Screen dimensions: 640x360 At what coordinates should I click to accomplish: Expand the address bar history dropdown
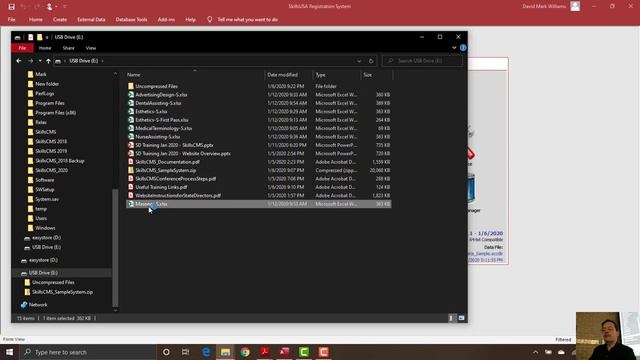[359, 61]
